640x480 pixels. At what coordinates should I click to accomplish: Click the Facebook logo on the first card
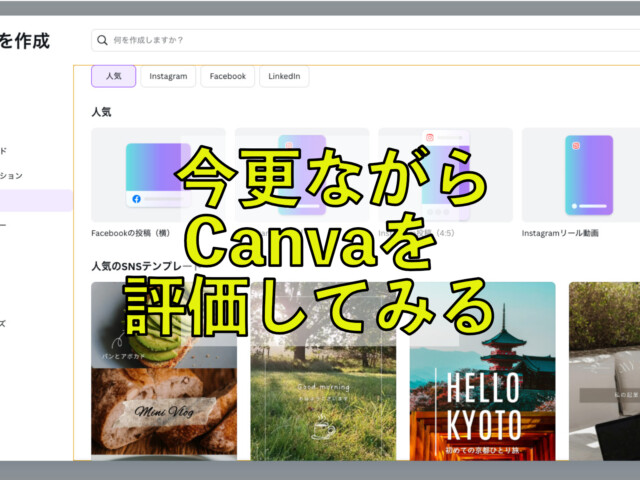(x=137, y=199)
